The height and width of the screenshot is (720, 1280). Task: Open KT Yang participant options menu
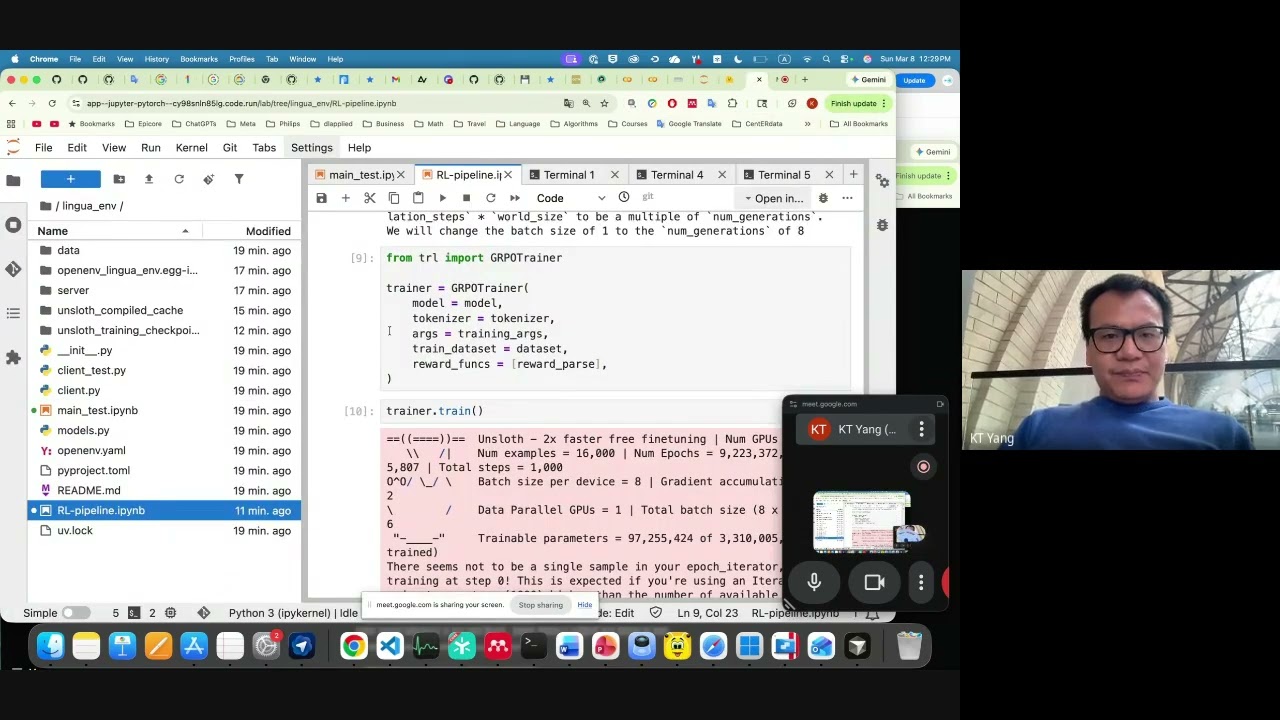921,429
